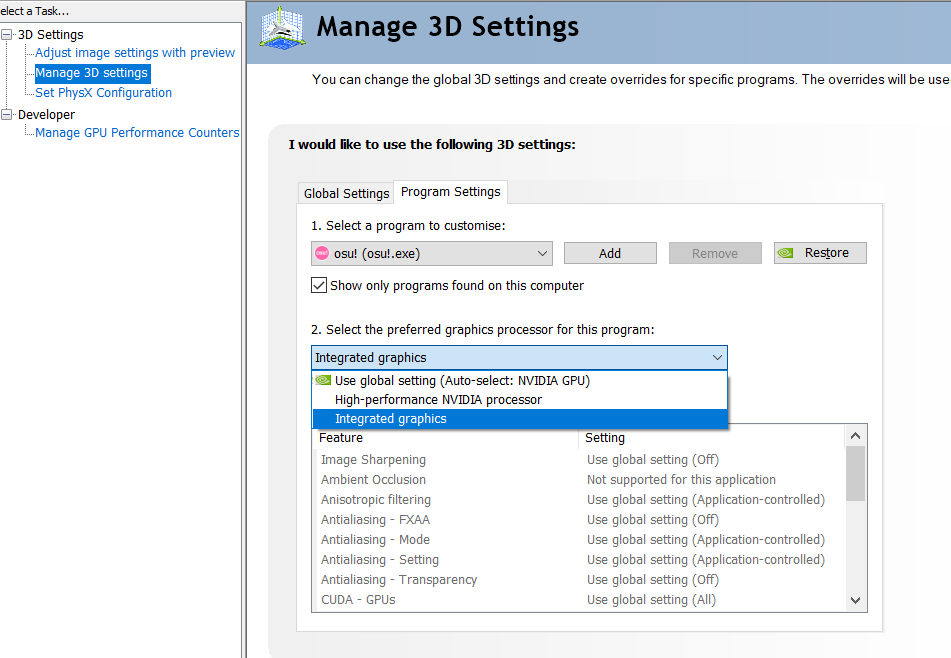The height and width of the screenshot is (658, 951).
Task: Open the program selection dropdown arrow
Action: (x=542, y=253)
